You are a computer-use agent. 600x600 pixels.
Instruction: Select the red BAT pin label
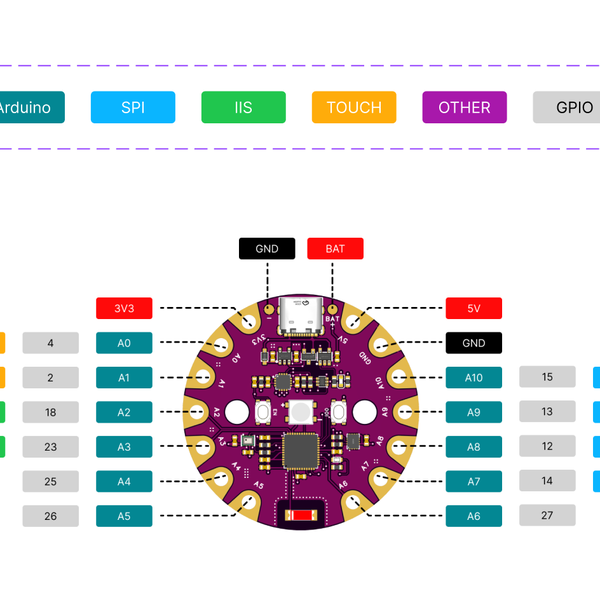[335, 249]
